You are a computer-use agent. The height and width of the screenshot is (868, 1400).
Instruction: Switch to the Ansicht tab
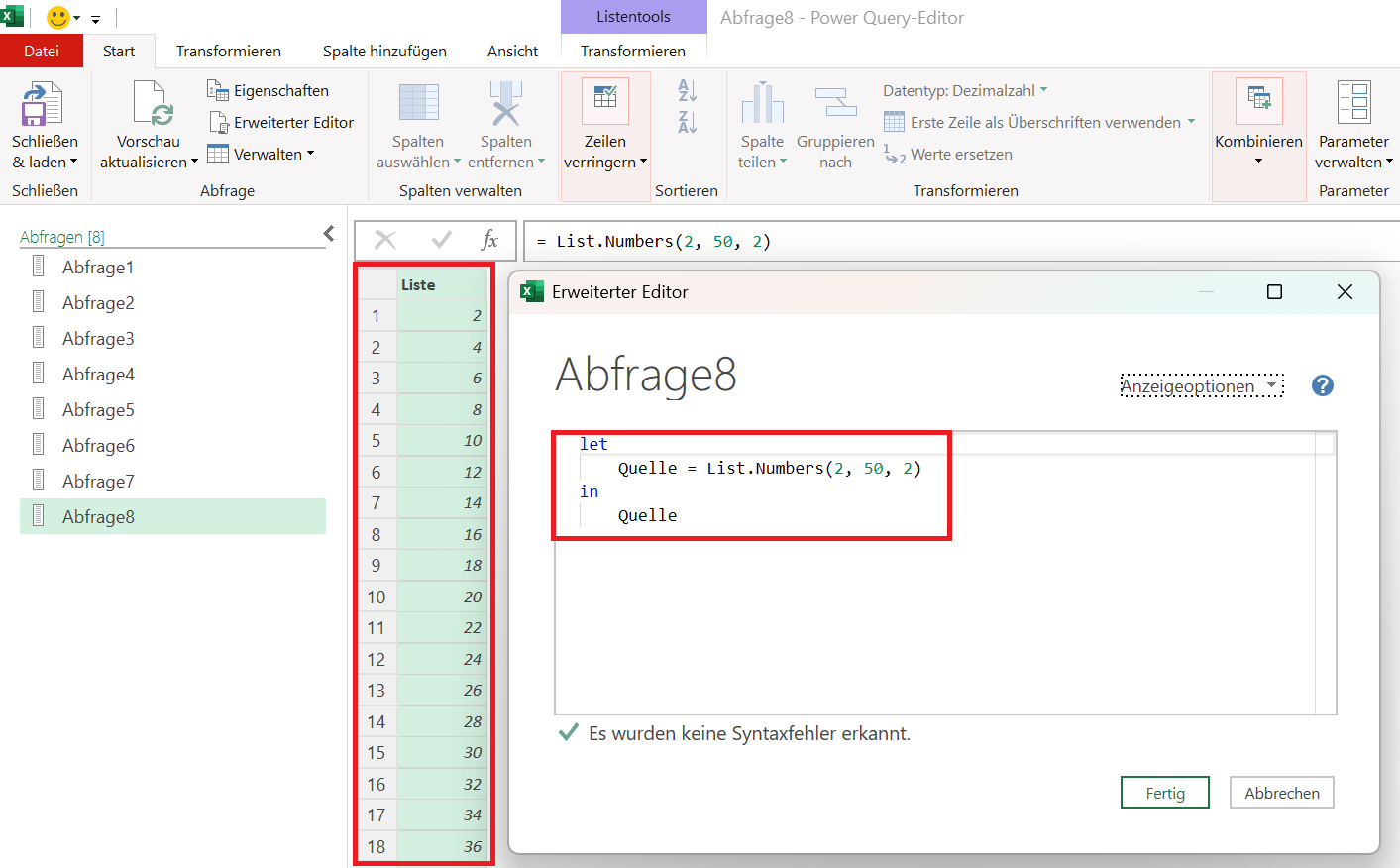pos(513,52)
